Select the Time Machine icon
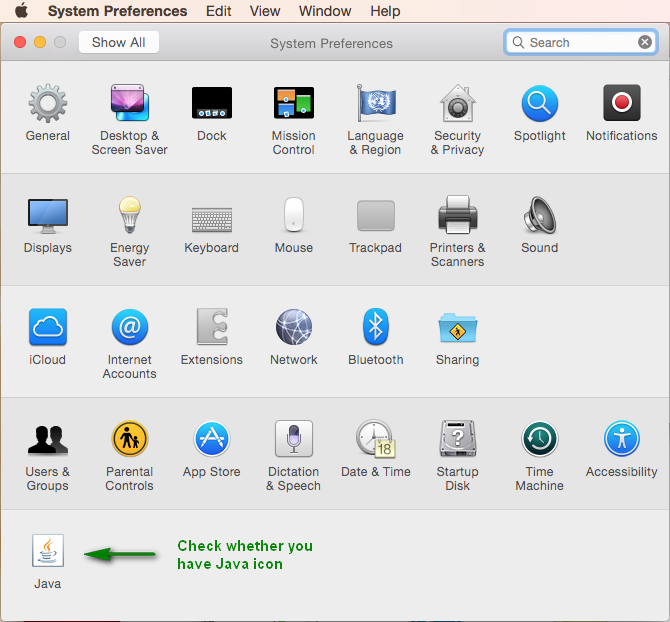This screenshot has height=622, width=670. (539, 440)
